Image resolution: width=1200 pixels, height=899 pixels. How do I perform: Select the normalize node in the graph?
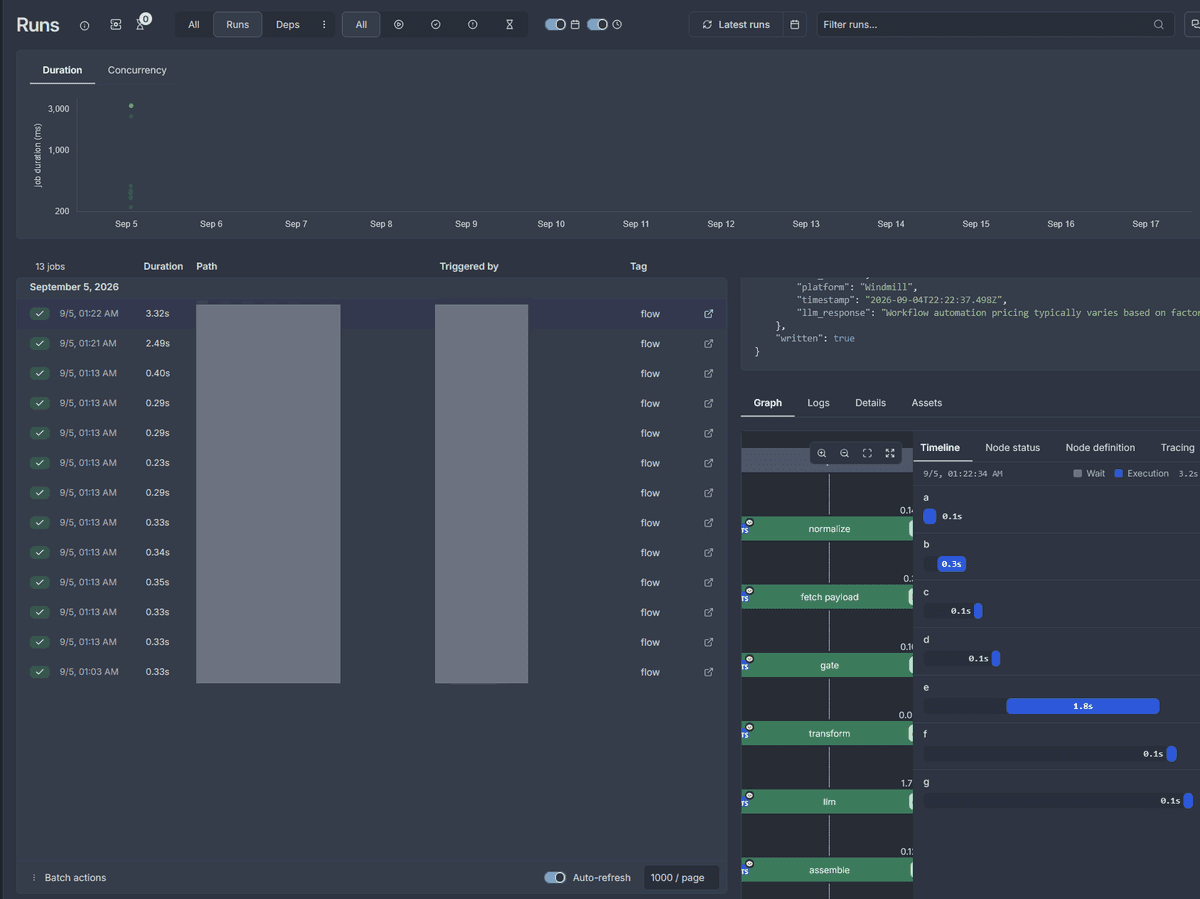[827, 529]
